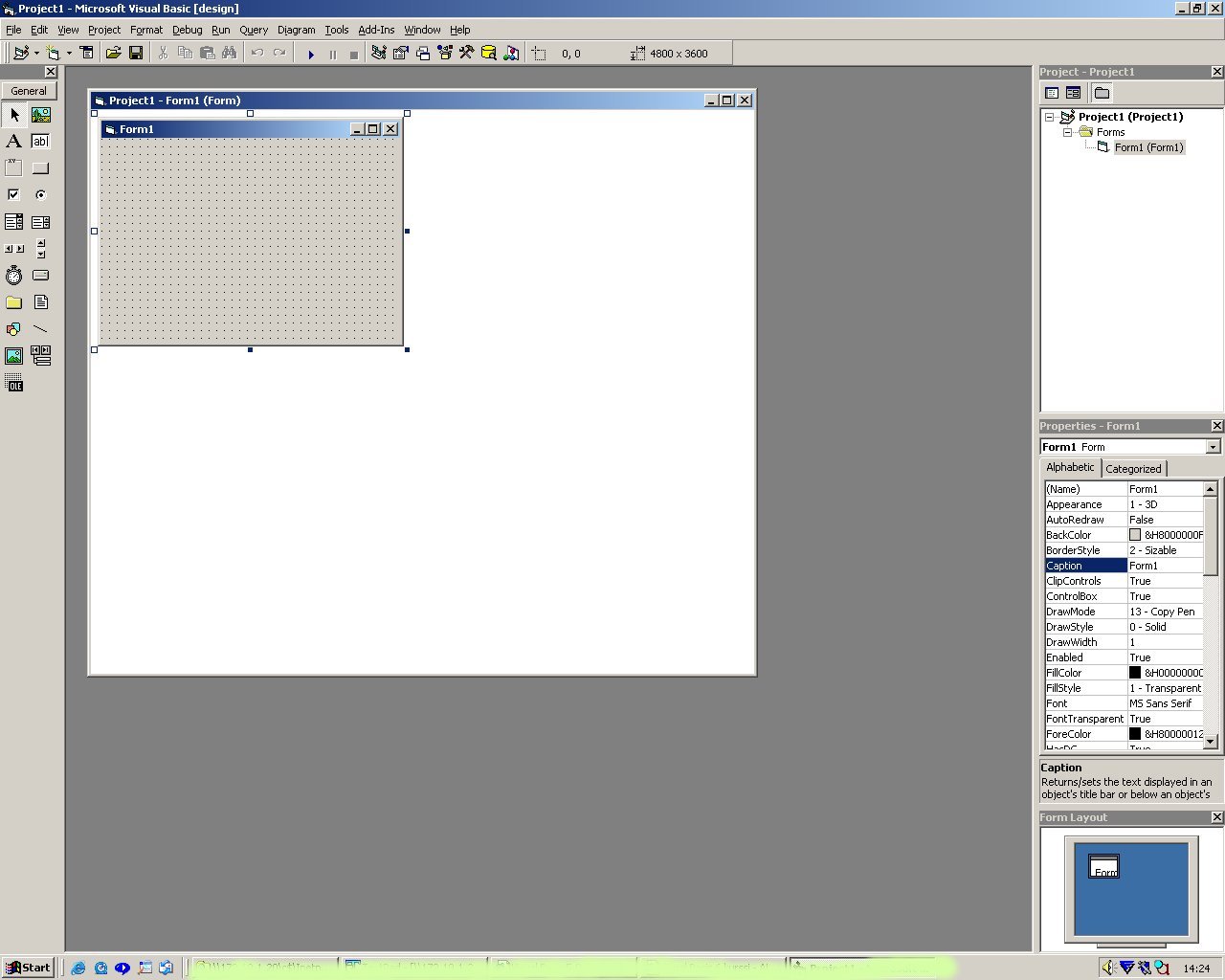The image size is (1225, 980).
Task: Open the Add Form dropdown arrow
Action: (x=69, y=54)
